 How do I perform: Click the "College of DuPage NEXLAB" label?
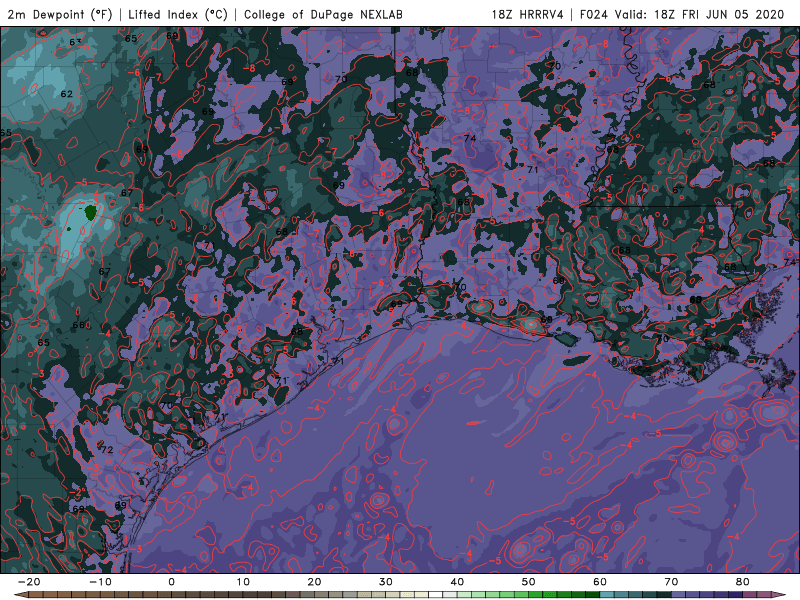[x=323, y=14]
